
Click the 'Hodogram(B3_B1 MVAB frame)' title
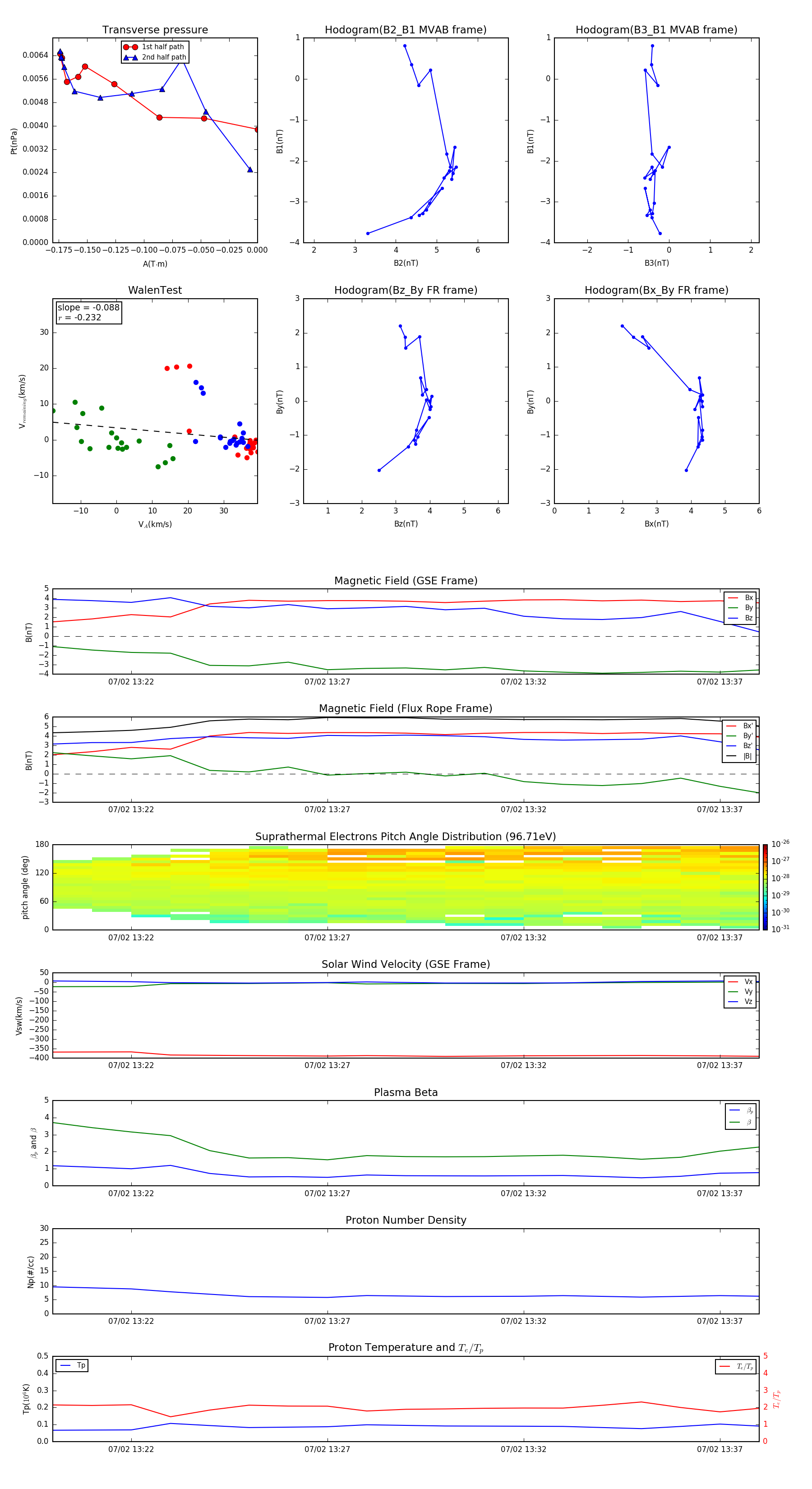point(656,29)
